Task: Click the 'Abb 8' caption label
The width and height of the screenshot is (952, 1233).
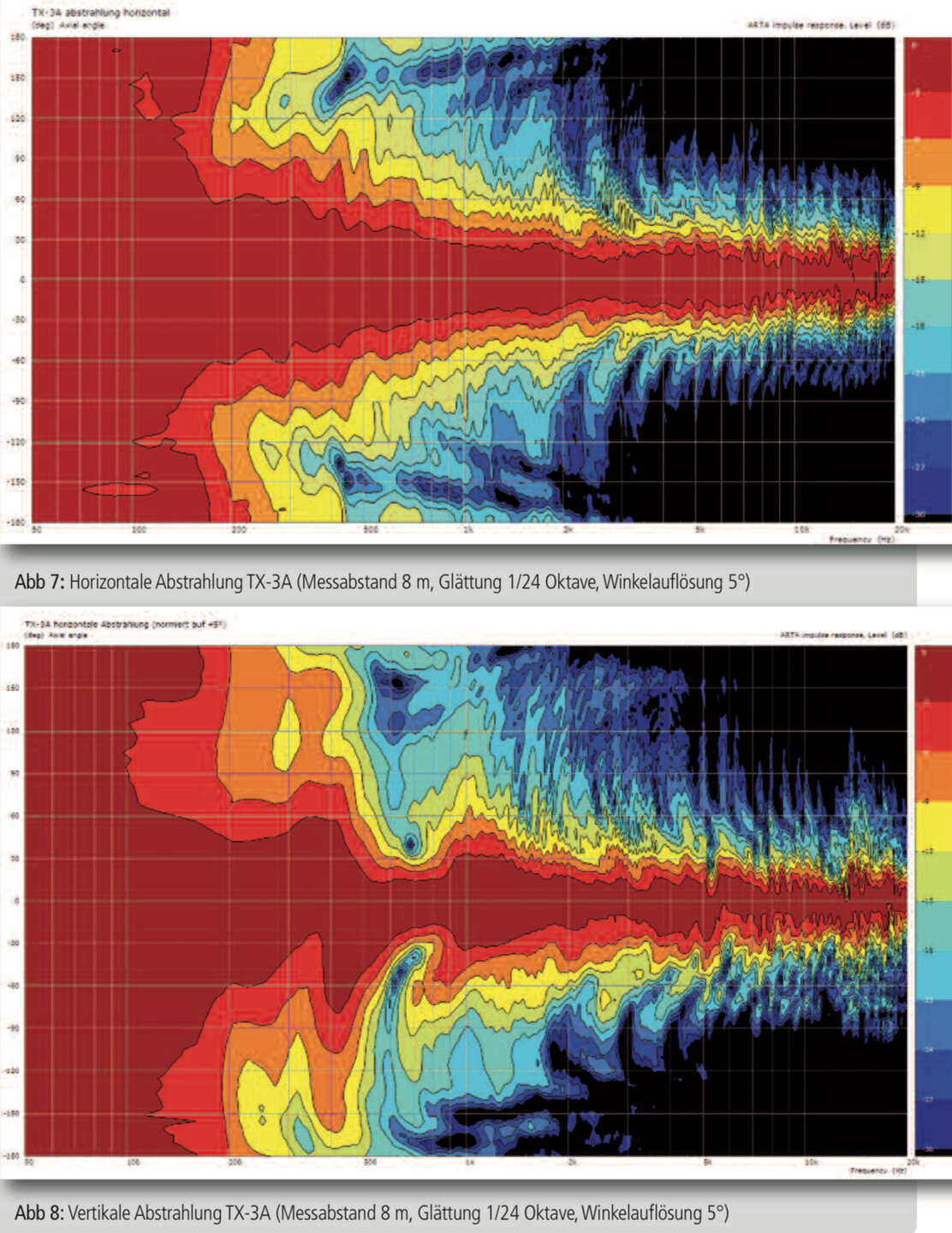Action: [39, 1212]
